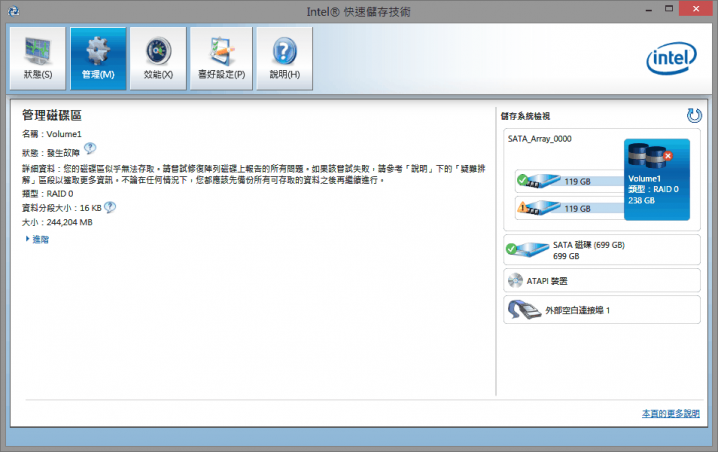Open the 喜好設定(P) preferences tab
This screenshot has width=720, height=452.
[221, 58]
